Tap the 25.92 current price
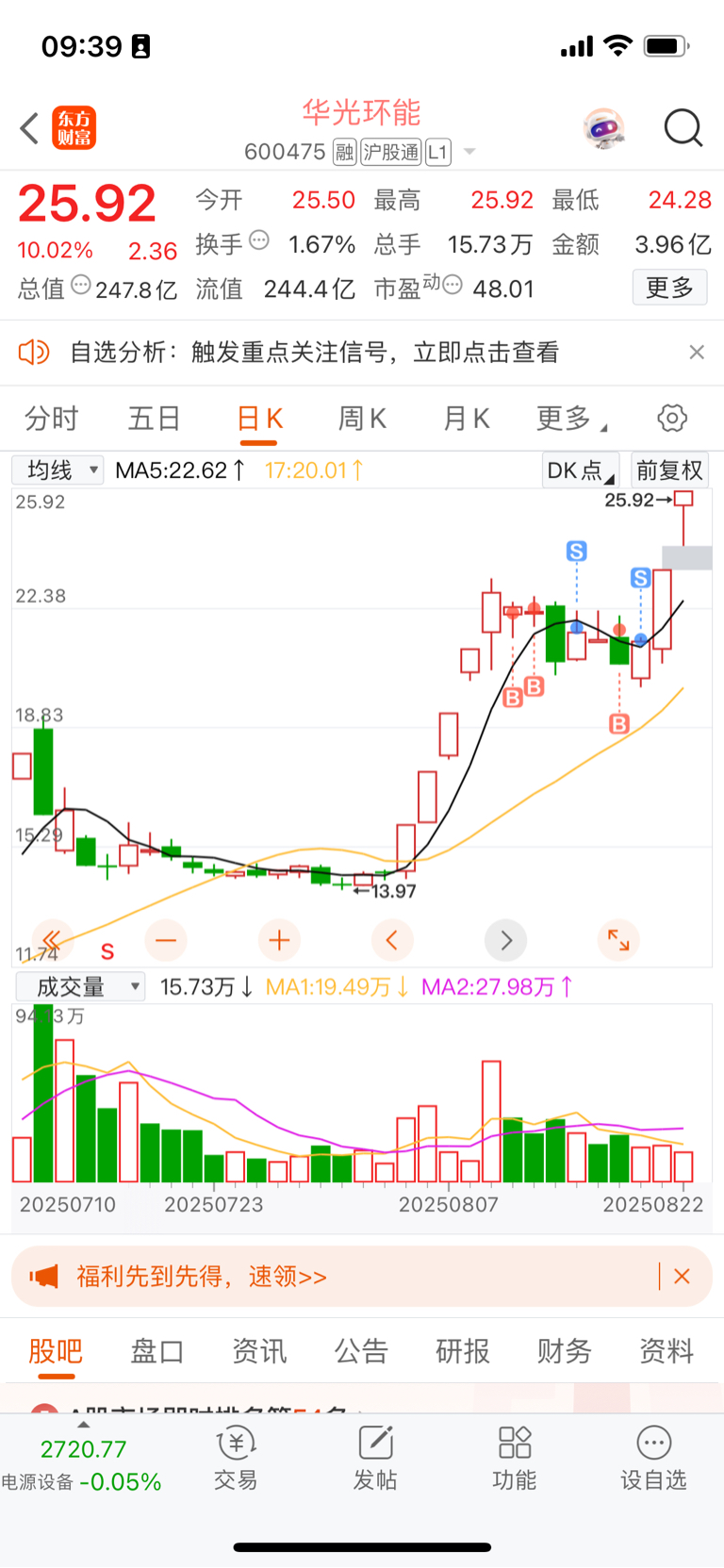The height and width of the screenshot is (1568, 724). click(x=87, y=204)
